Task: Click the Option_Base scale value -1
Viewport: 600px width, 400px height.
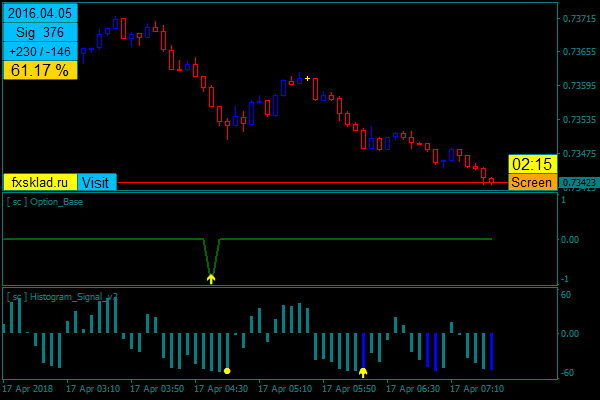Action: click(564, 279)
